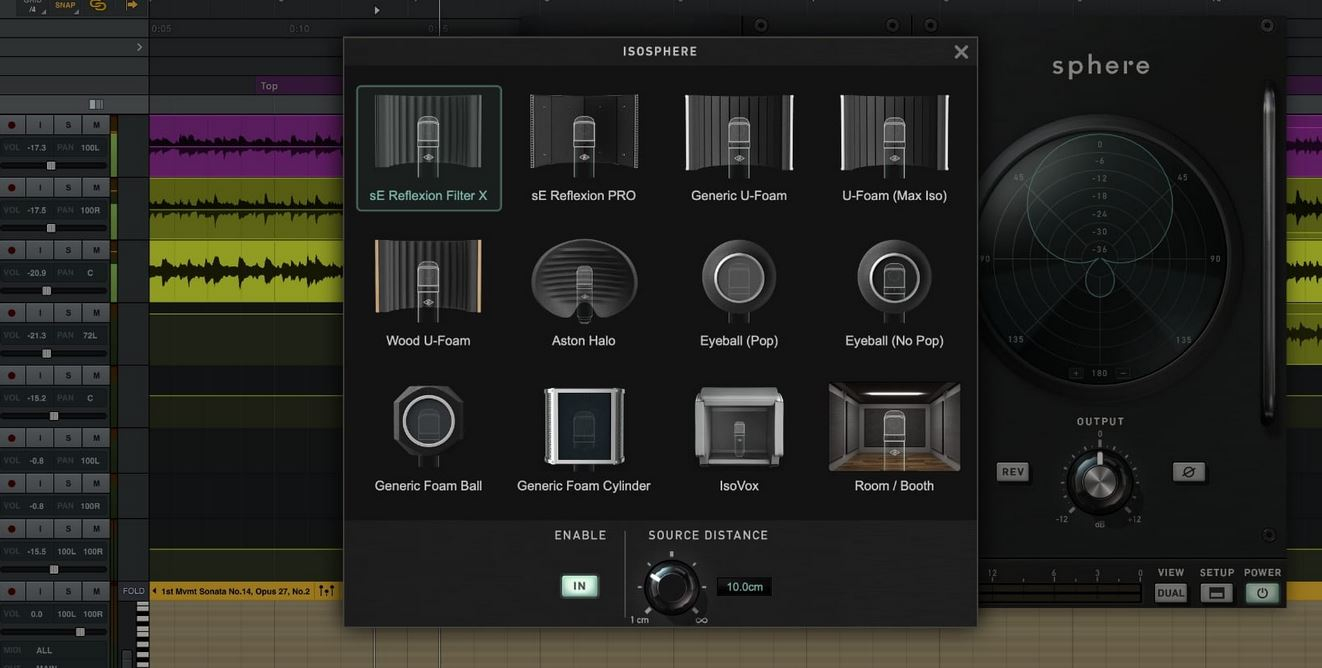This screenshot has height=668, width=1322.
Task: Click the Sphere OUTPUT gain knob
Action: 1100,483
